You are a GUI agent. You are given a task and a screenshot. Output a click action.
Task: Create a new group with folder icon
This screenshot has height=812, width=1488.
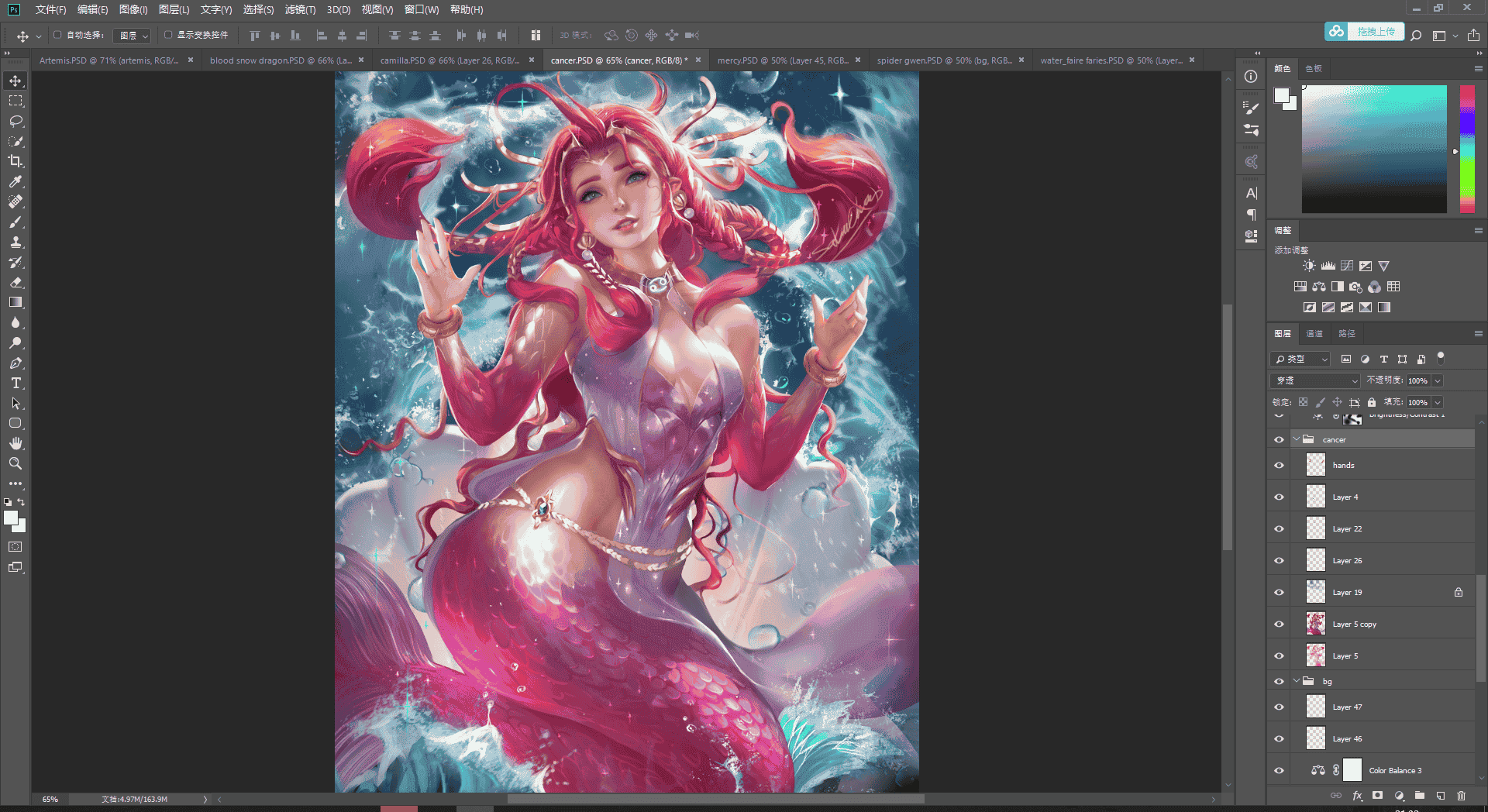point(1419,796)
